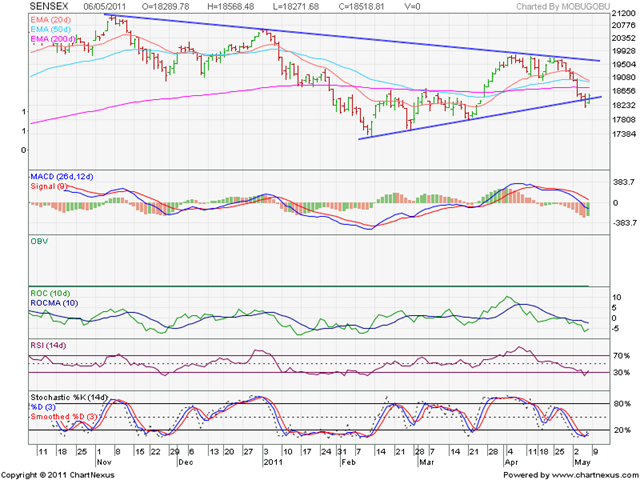Click the MACD (26d,12d) indicator label

click(x=62, y=177)
